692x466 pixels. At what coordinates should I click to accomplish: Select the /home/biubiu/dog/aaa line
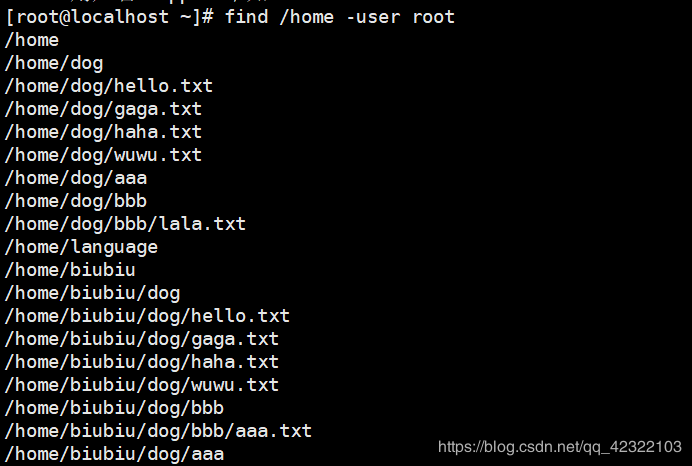click(114, 454)
